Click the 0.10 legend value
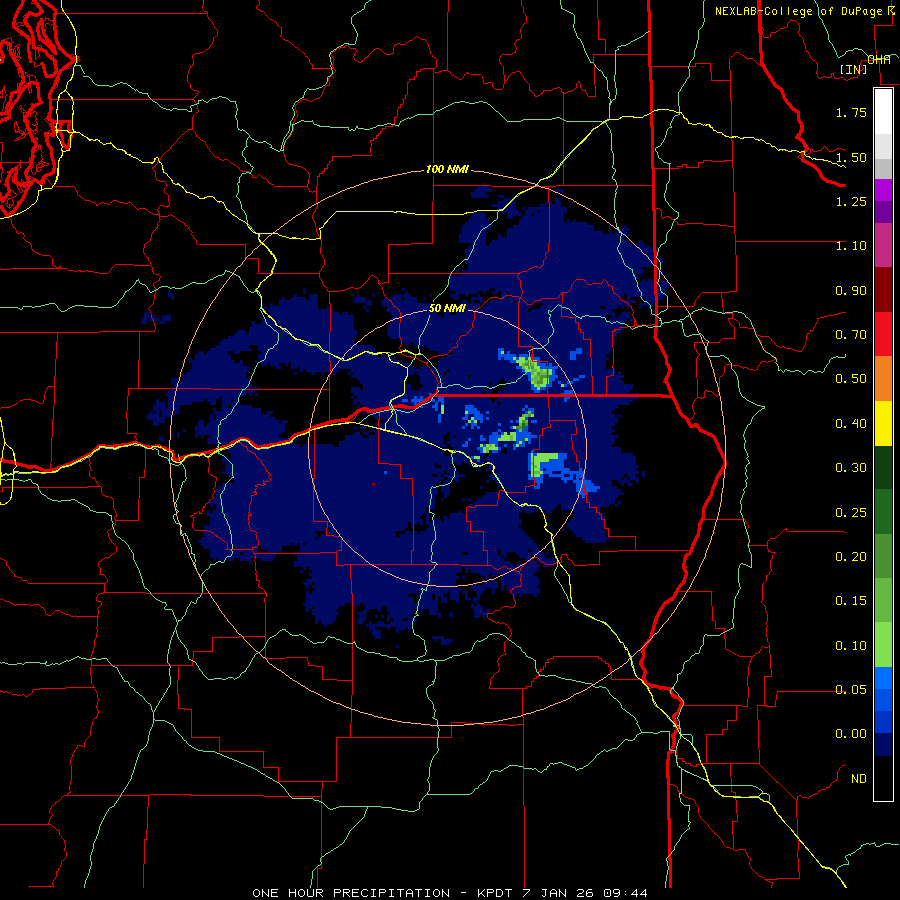Viewport: 900px width, 900px height. (x=851, y=646)
